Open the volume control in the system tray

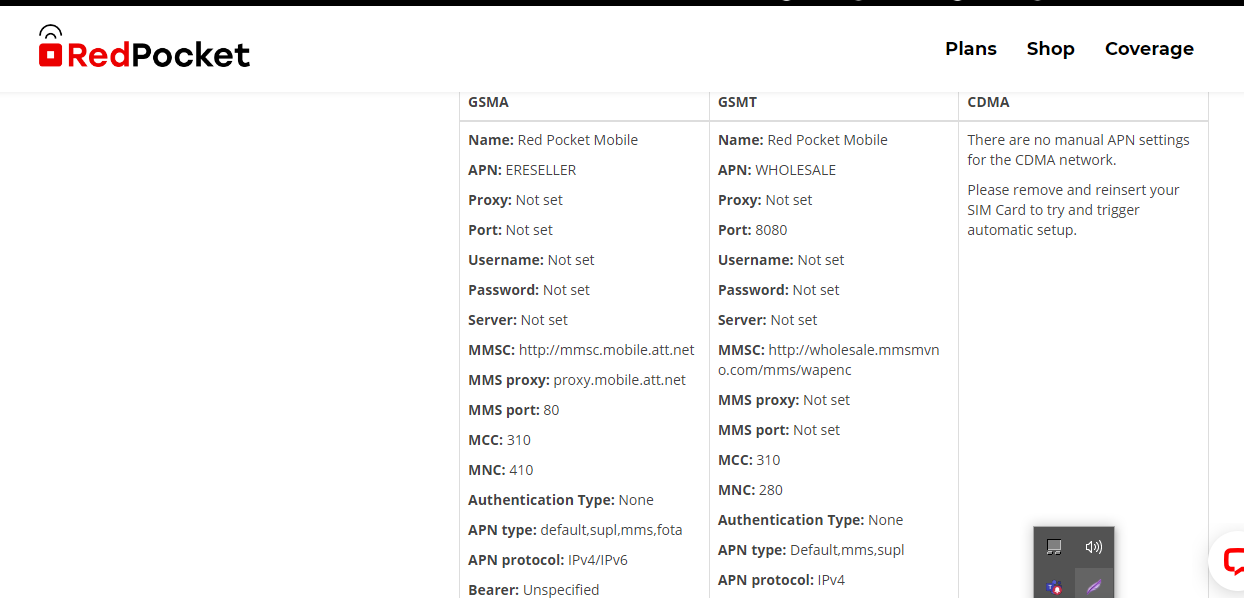(x=1093, y=547)
